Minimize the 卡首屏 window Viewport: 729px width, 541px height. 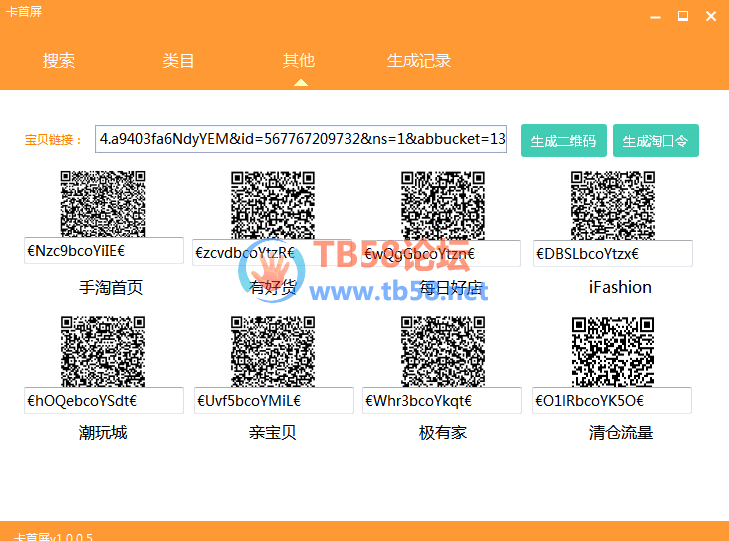[656, 17]
